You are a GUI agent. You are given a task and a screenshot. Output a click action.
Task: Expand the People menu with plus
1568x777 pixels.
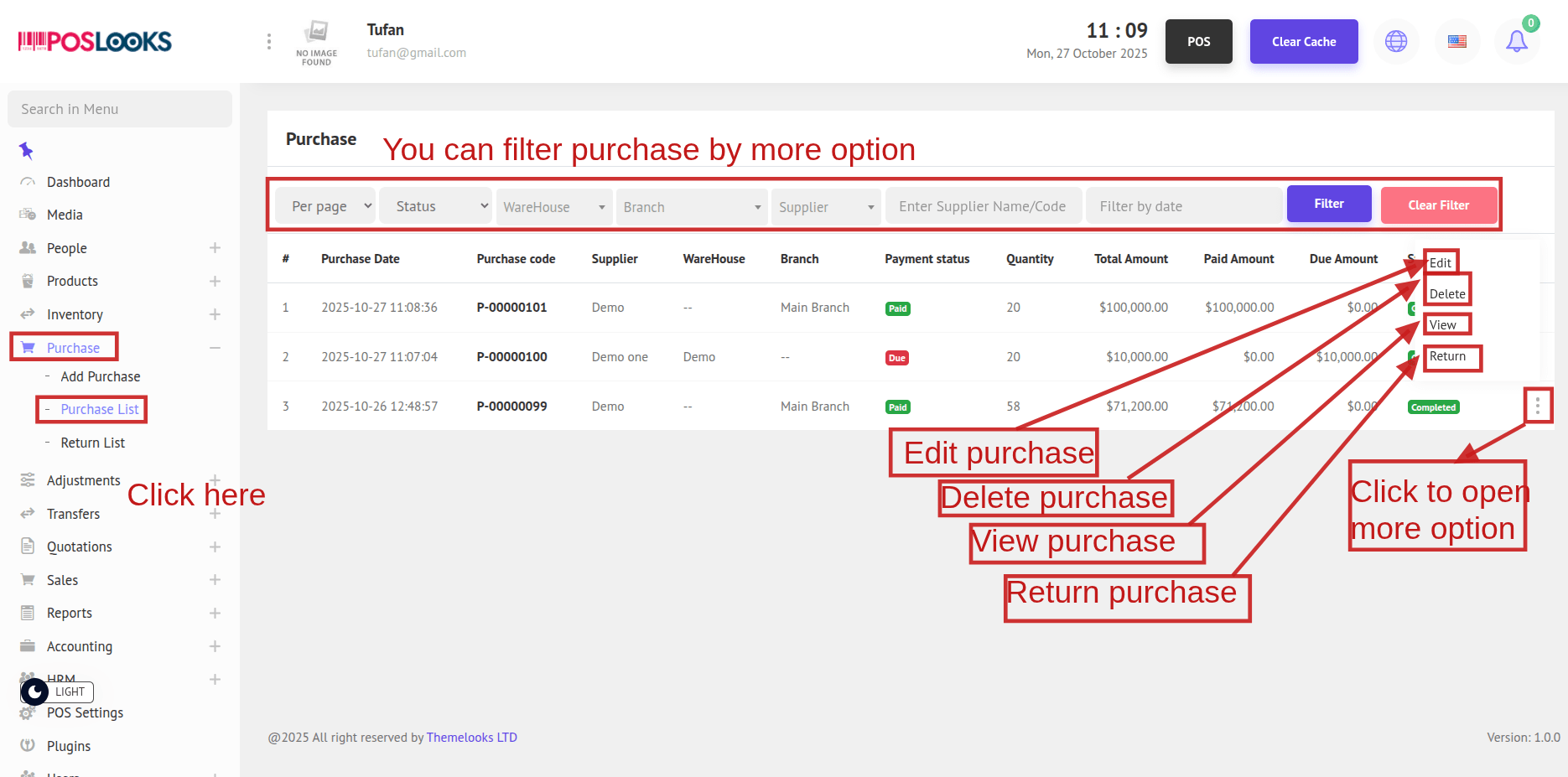pyautogui.click(x=215, y=248)
